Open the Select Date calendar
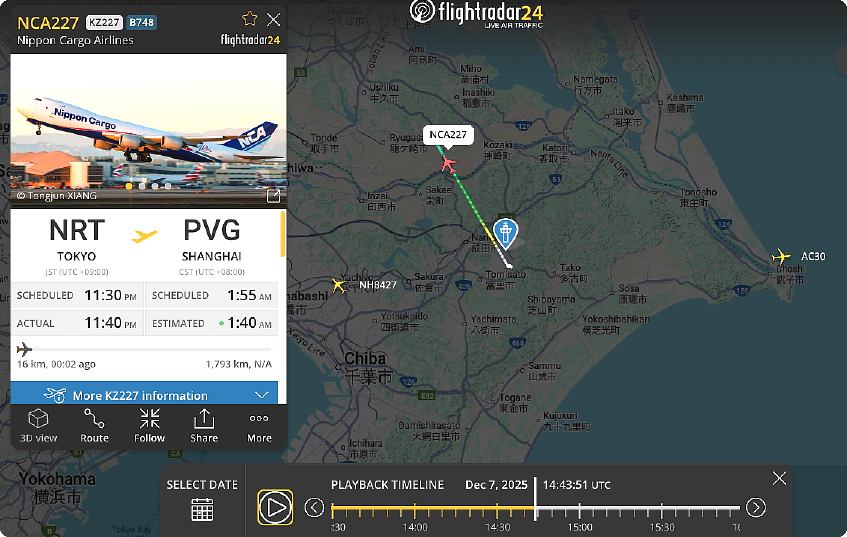 coord(202,509)
